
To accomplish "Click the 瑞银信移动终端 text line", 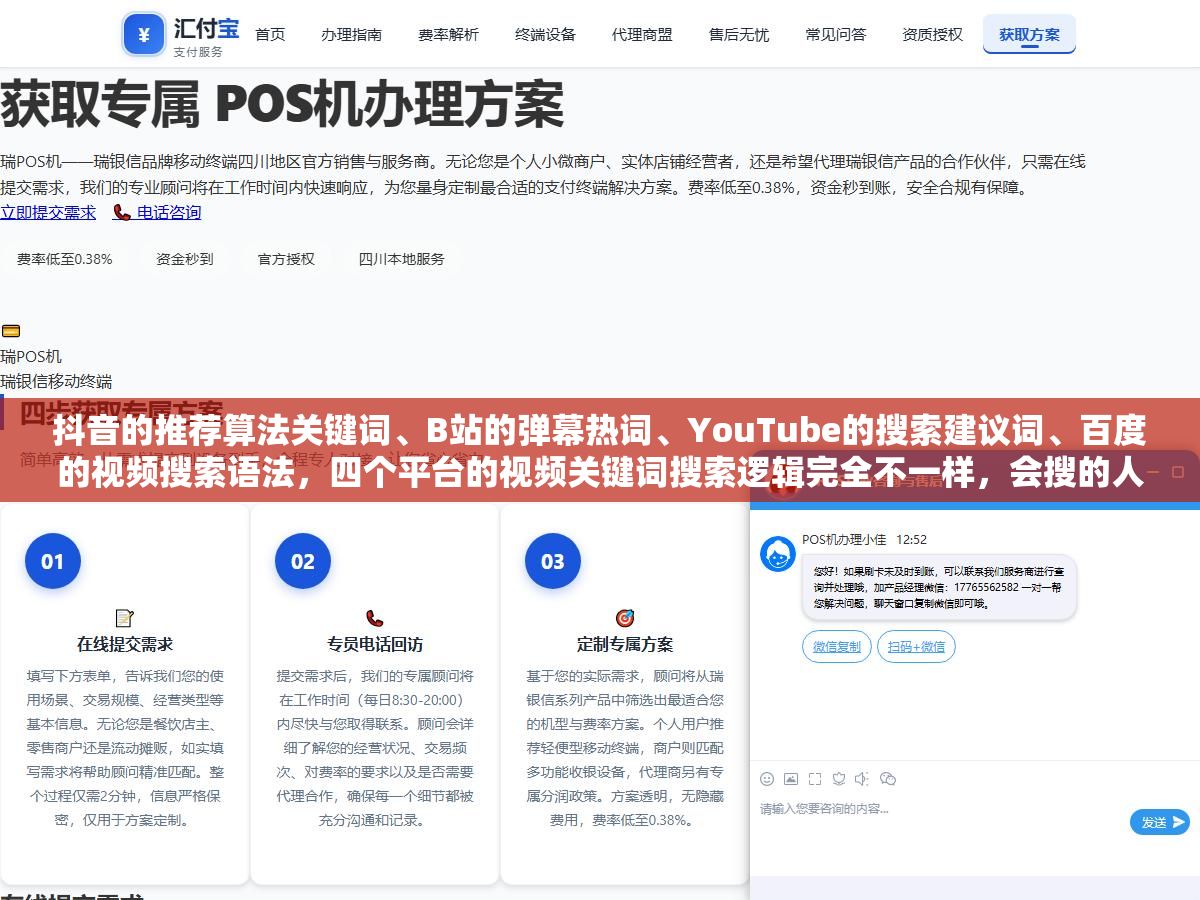I will click(x=56, y=381).
